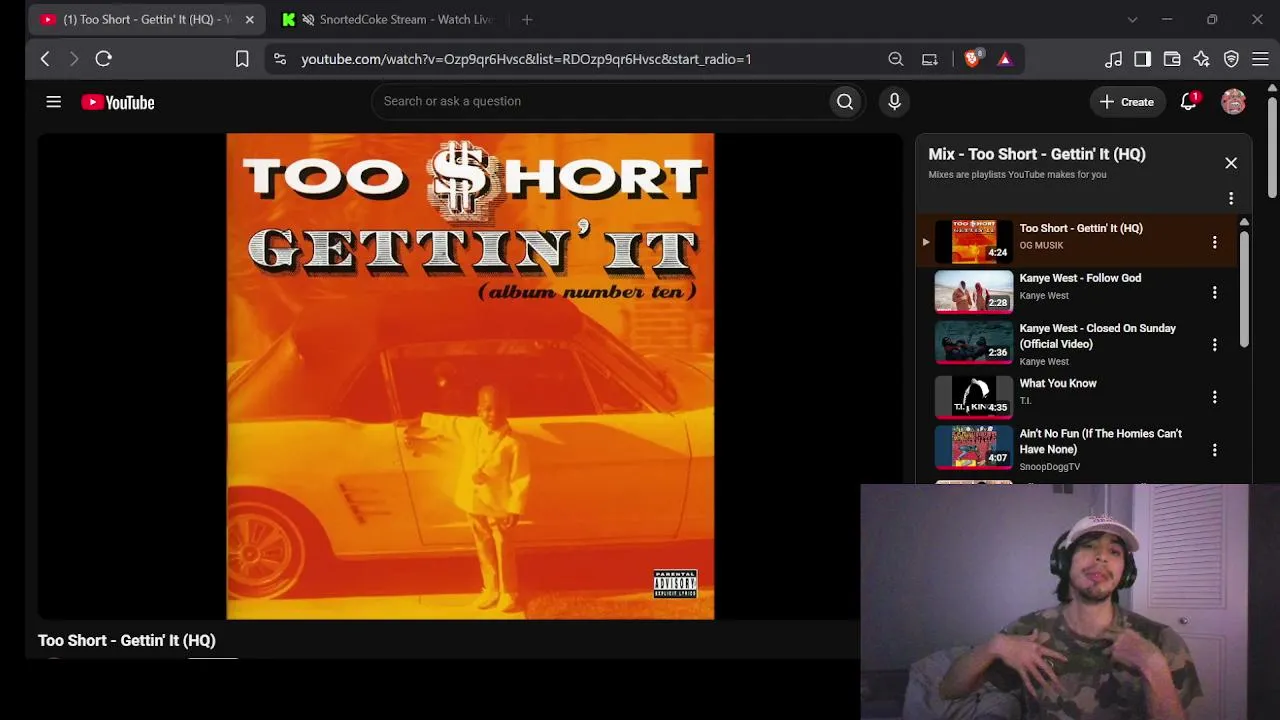
Task: Click the Create button
Action: [x=1127, y=102]
